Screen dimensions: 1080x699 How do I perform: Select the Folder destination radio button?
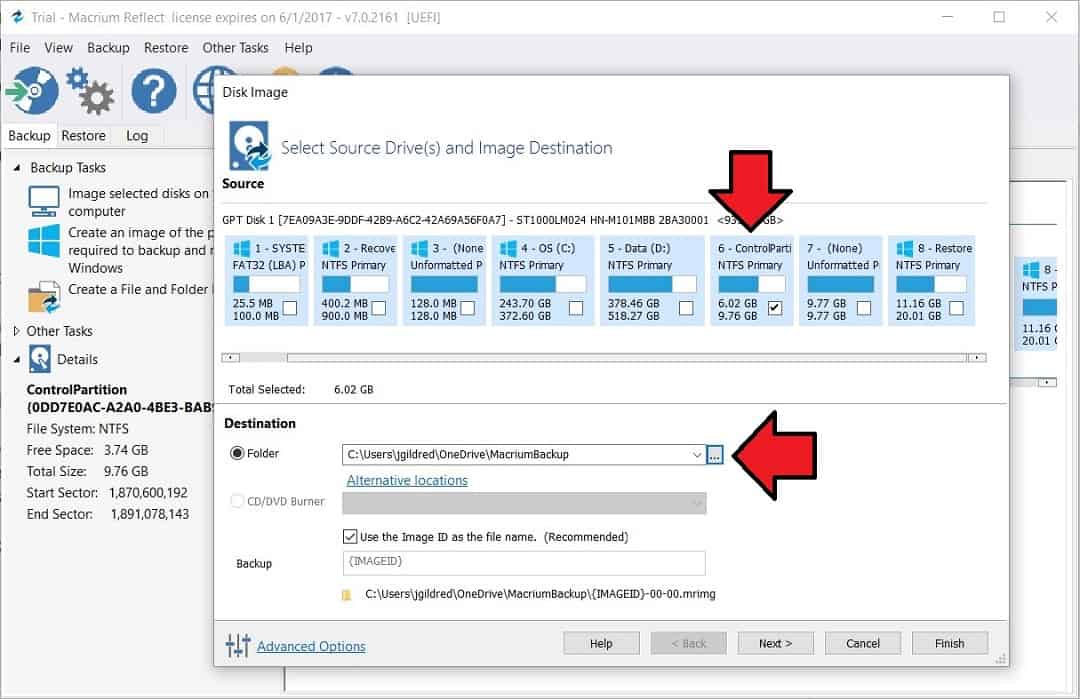[237, 453]
